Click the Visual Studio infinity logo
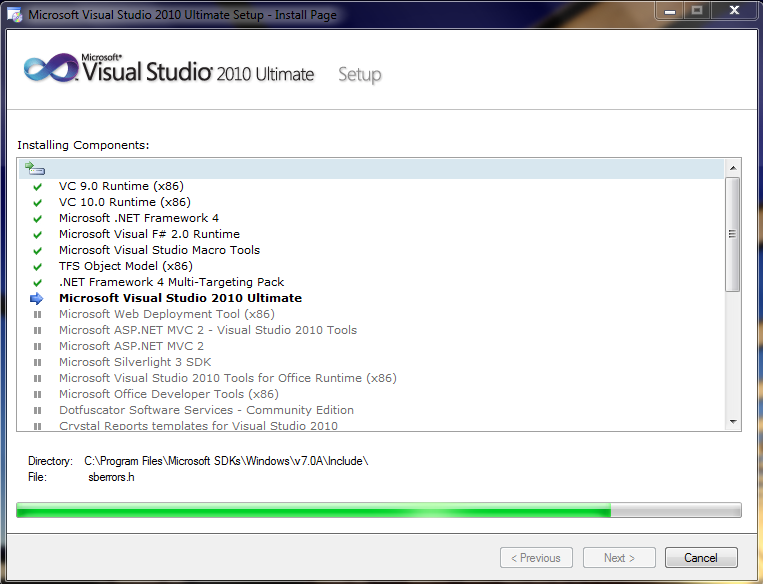 51,69
